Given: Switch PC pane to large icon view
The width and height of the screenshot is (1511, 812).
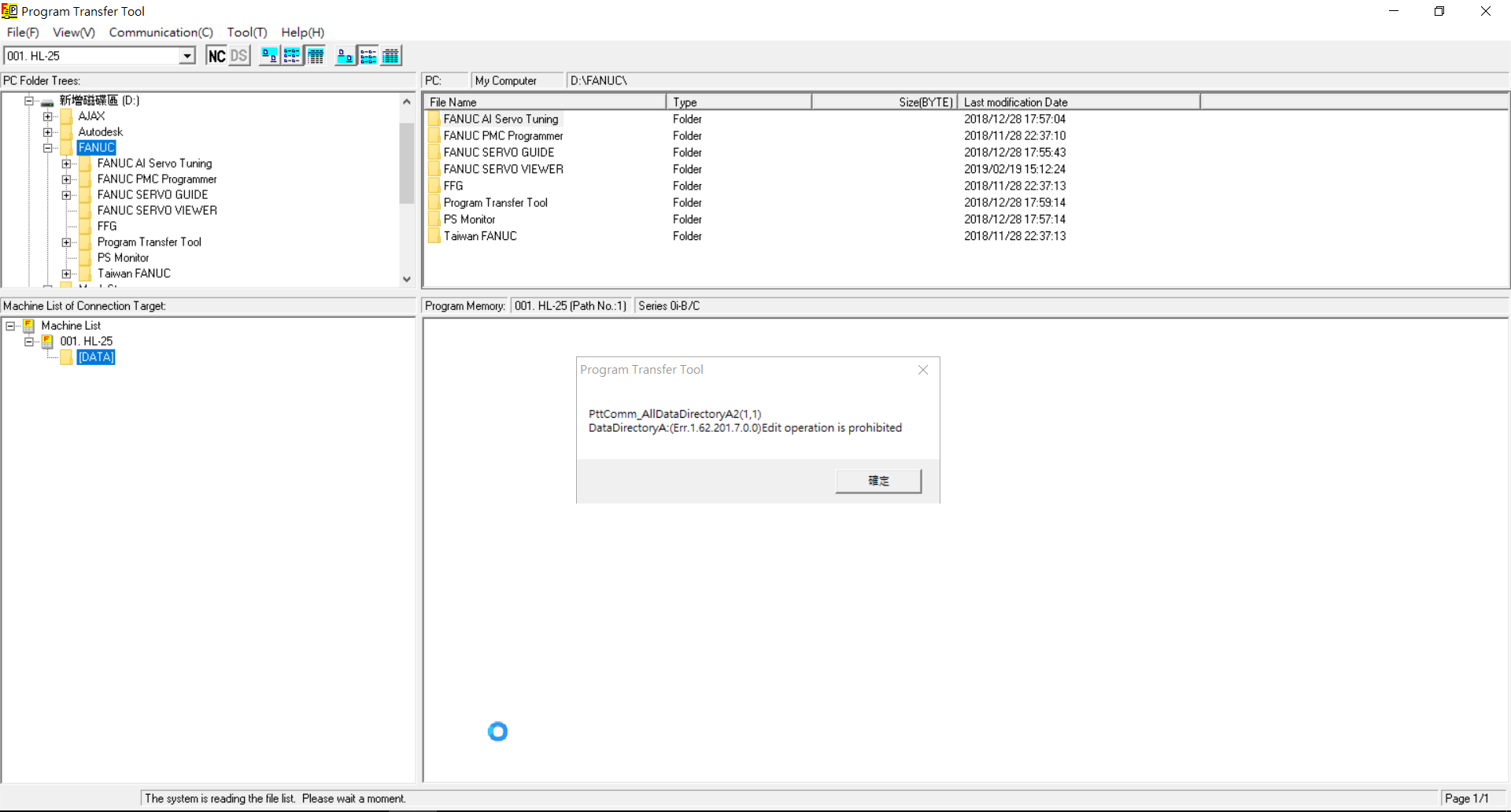Looking at the screenshot, I should pos(269,56).
